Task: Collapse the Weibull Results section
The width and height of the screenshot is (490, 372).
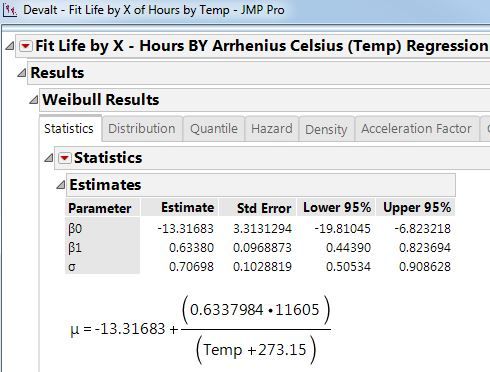Action: pos(33,99)
